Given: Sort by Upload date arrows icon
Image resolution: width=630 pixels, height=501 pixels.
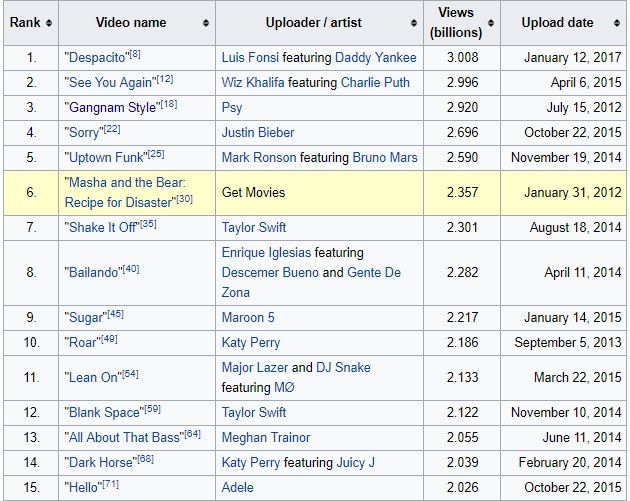Looking at the screenshot, I should coord(617,23).
